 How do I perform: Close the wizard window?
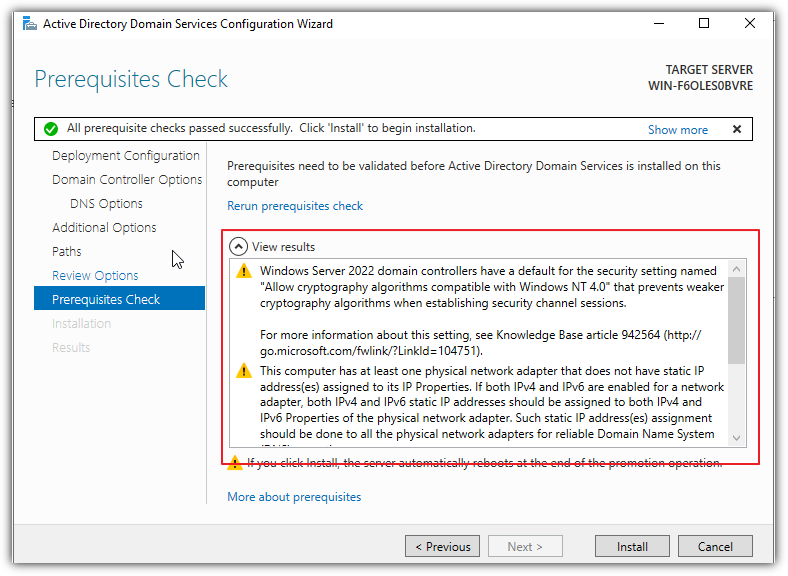tap(750, 24)
